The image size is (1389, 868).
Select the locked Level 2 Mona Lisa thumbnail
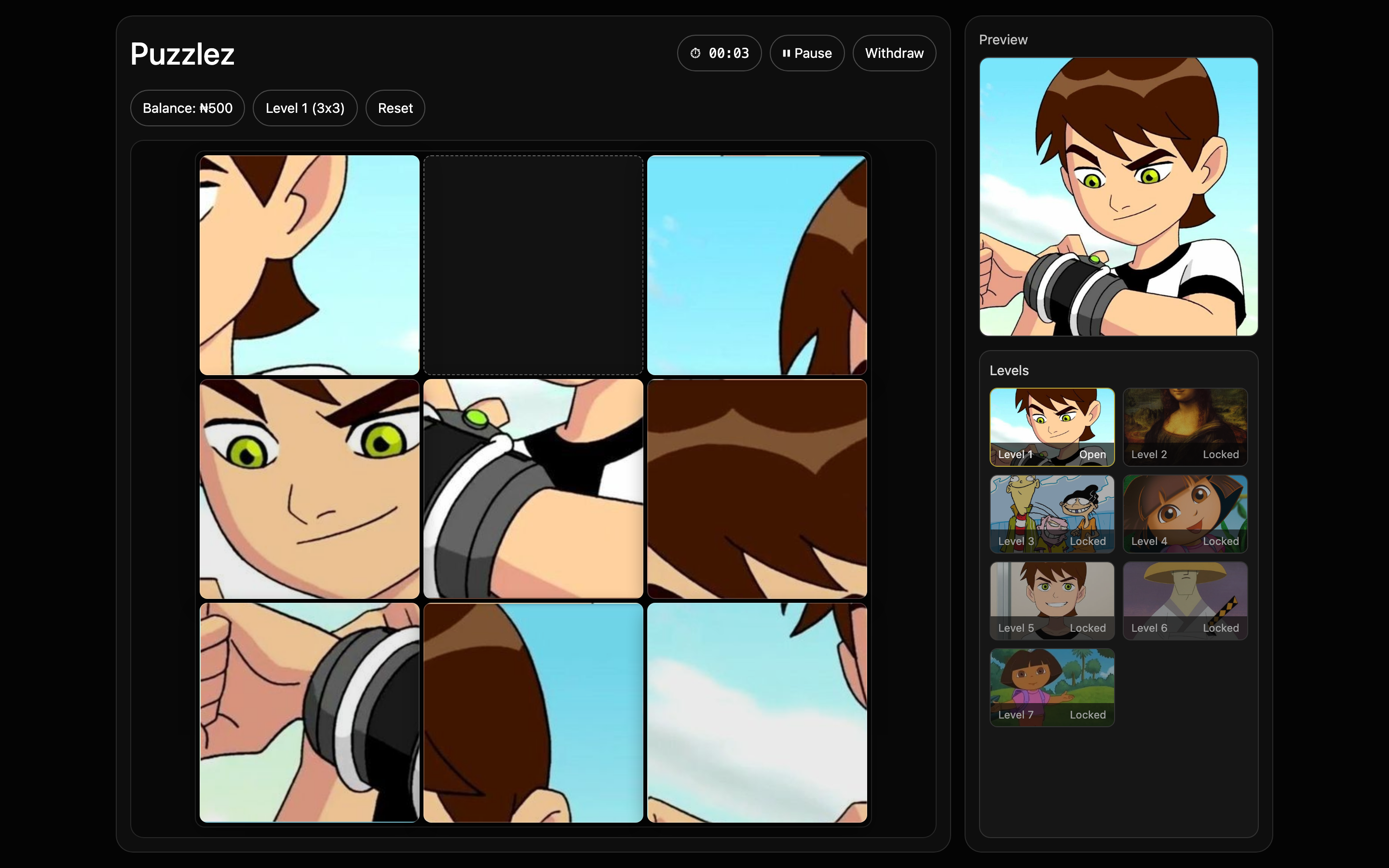pyautogui.click(x=1185, y=427)
